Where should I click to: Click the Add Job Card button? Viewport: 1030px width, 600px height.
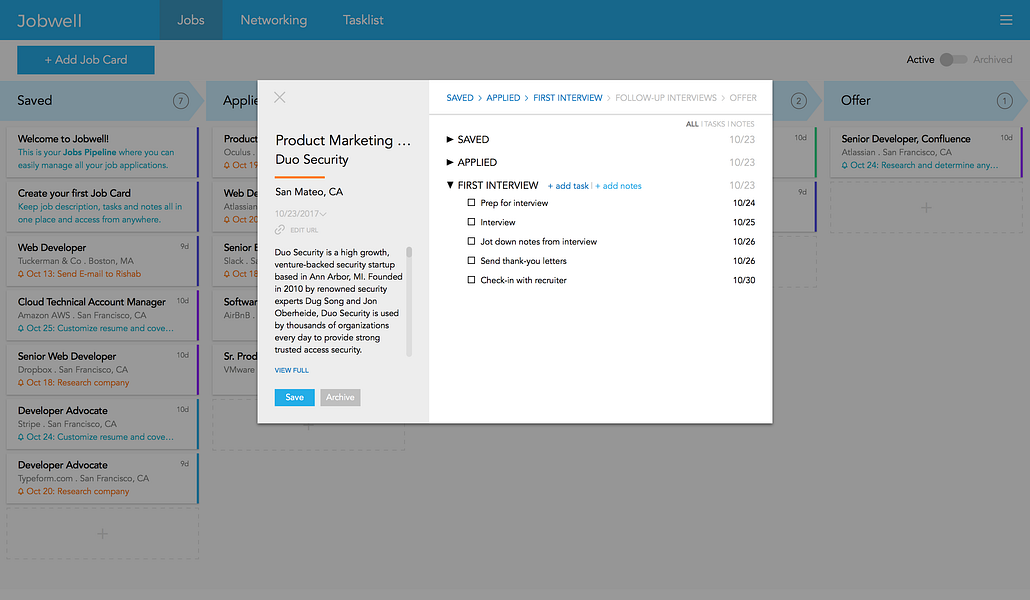pyautogui.click(x=86, y=60)
